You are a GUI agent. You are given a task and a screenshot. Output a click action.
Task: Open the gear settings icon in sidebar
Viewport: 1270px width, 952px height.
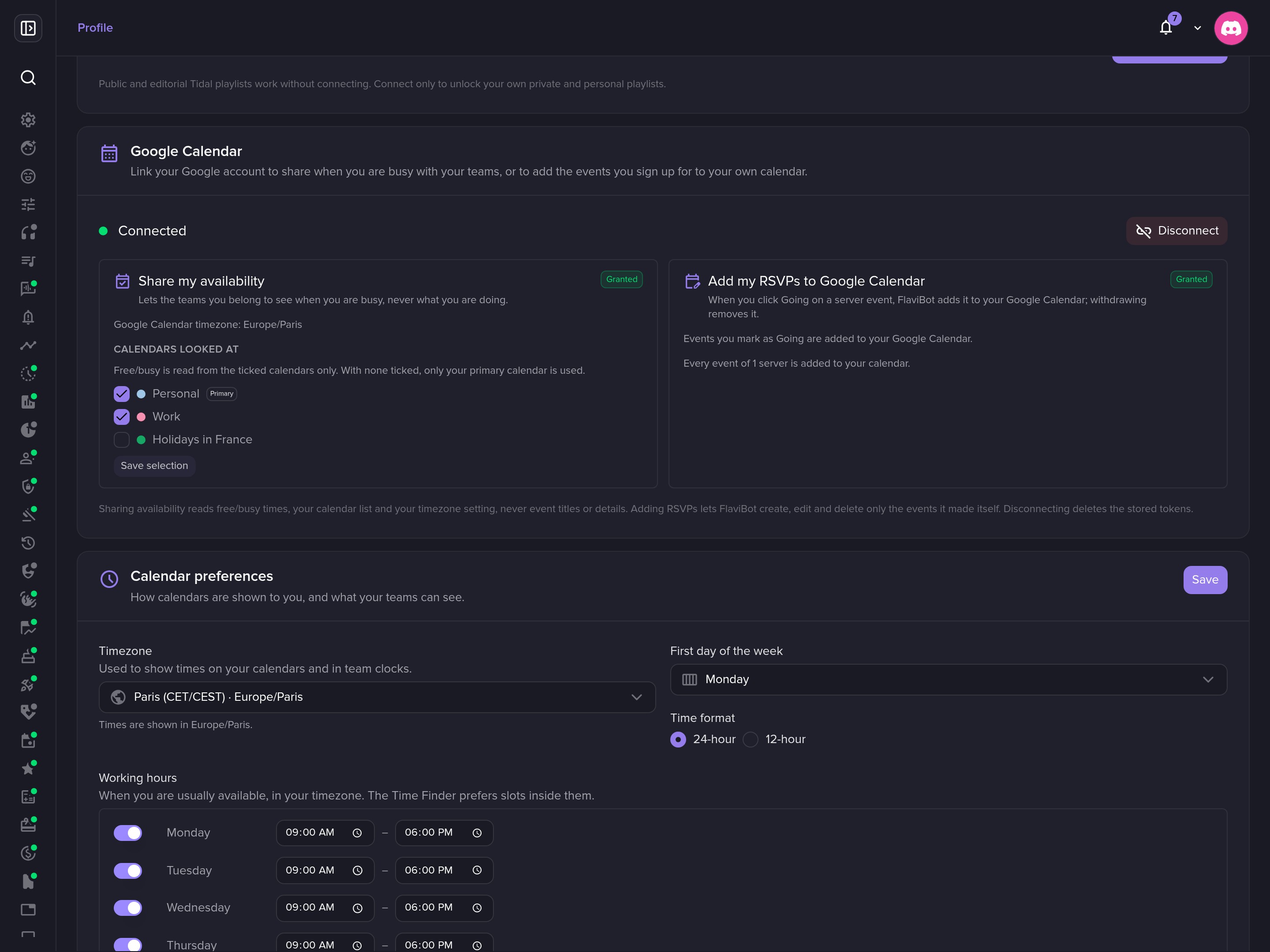tap(28, 120)
